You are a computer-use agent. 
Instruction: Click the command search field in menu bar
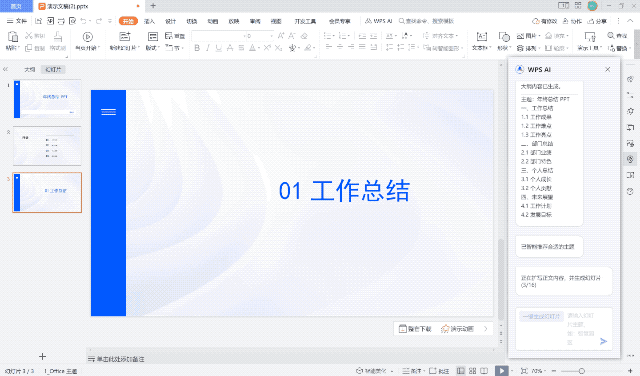[x=427, y=21]
